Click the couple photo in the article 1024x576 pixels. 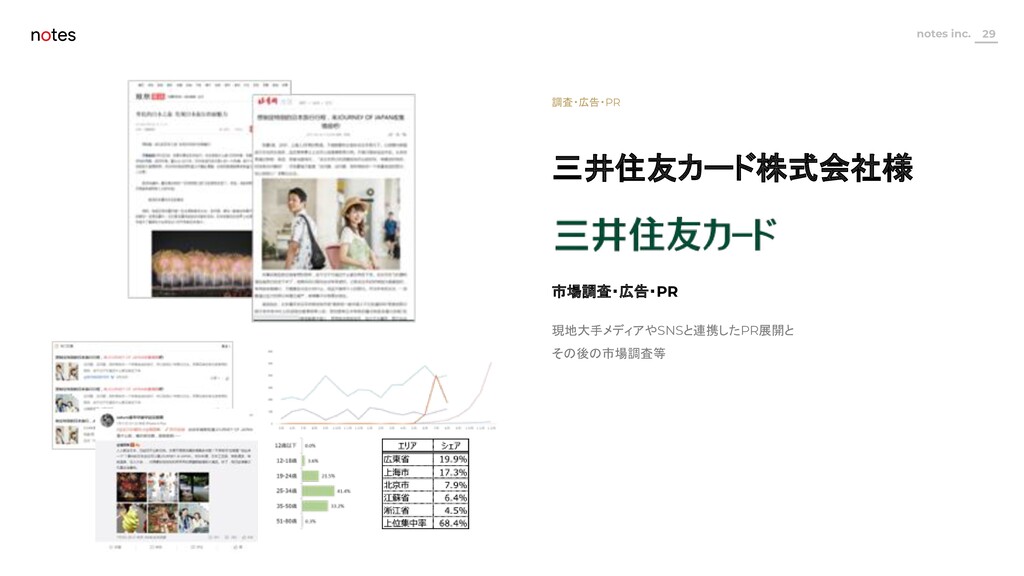pos(331,224)
